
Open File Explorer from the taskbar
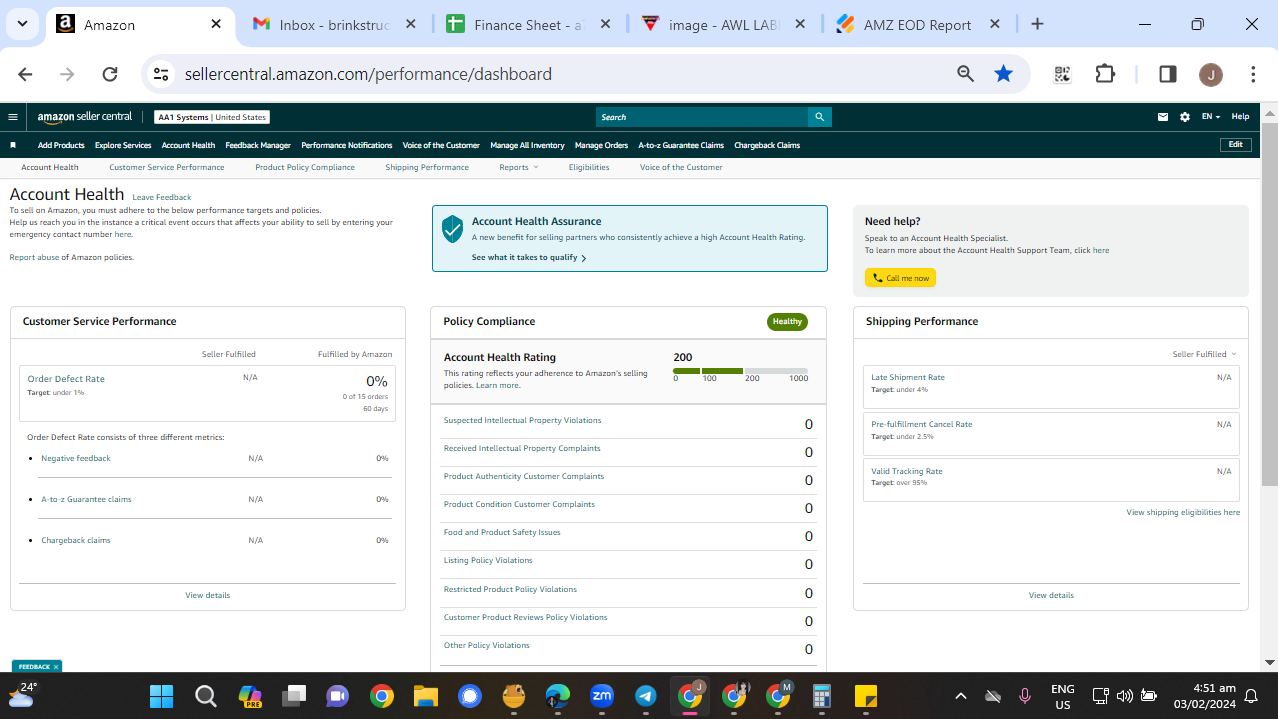pyautogui.click(x=426, y=696)
